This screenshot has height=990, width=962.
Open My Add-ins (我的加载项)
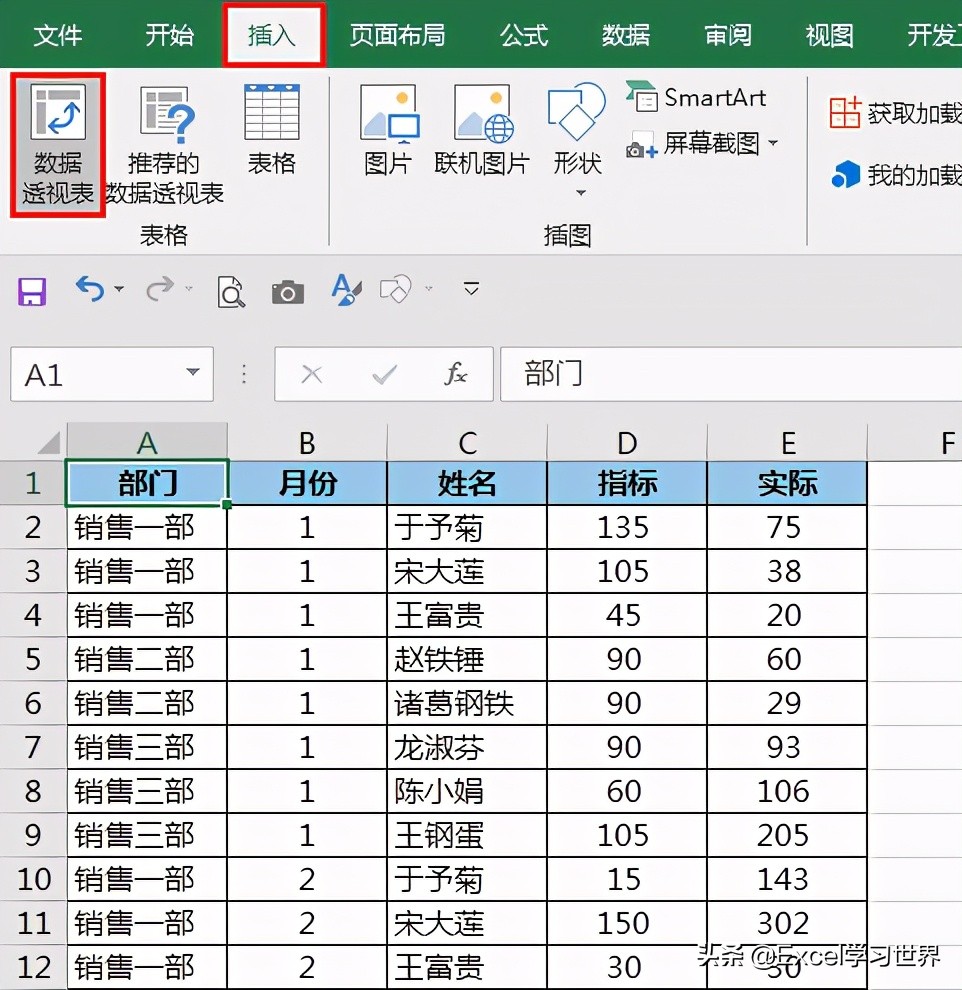pyautogui.click(x=896, y=174)
